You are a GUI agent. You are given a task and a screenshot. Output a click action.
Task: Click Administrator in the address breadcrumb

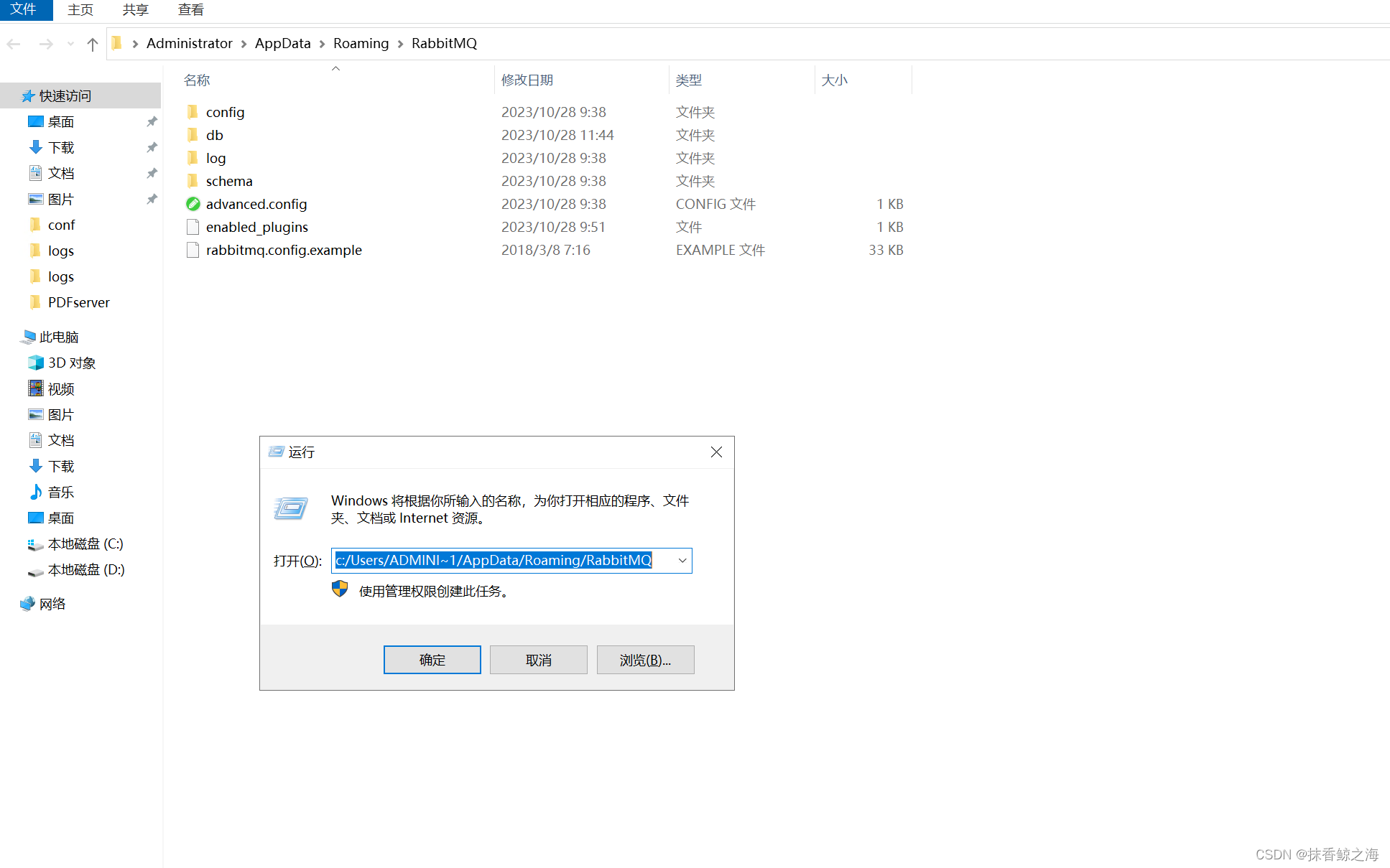189,43
